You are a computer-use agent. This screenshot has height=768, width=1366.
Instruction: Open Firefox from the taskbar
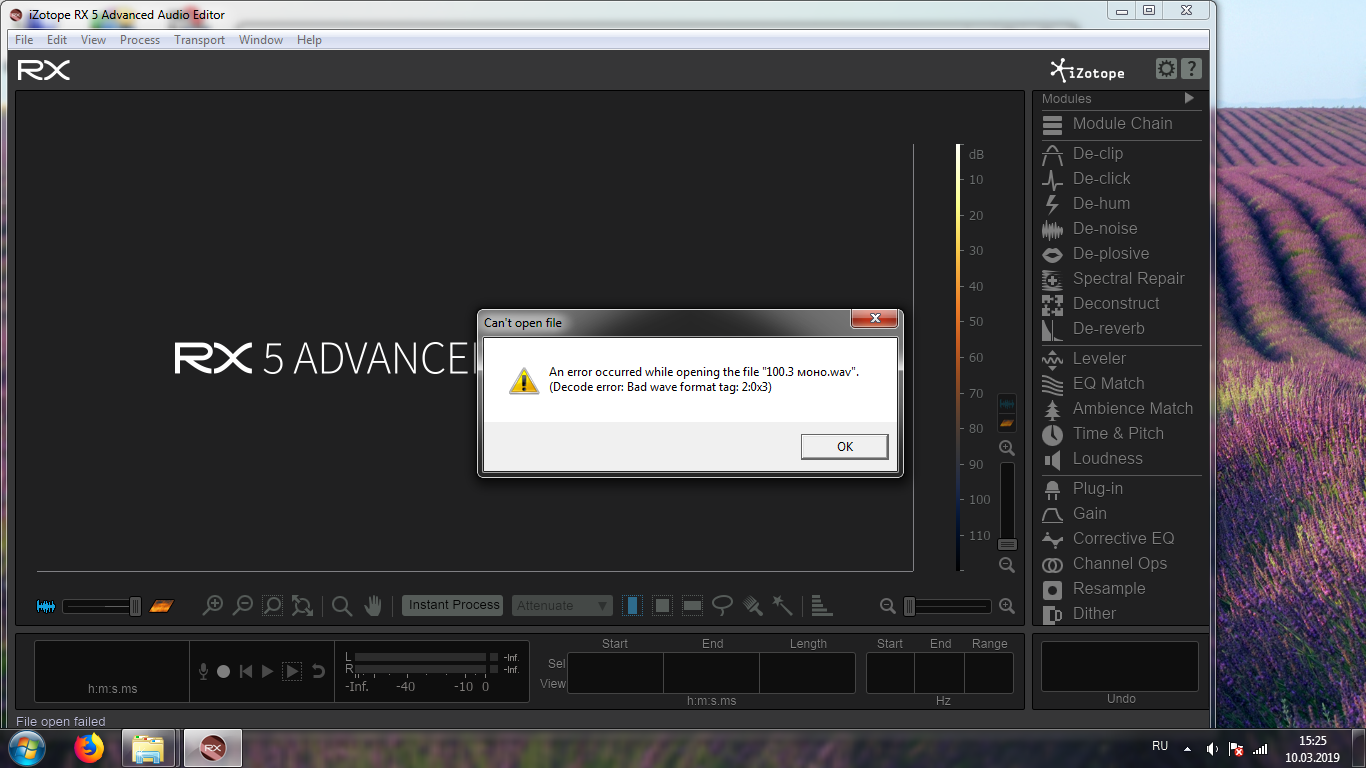pyautogui.click(x=89, y=748)
